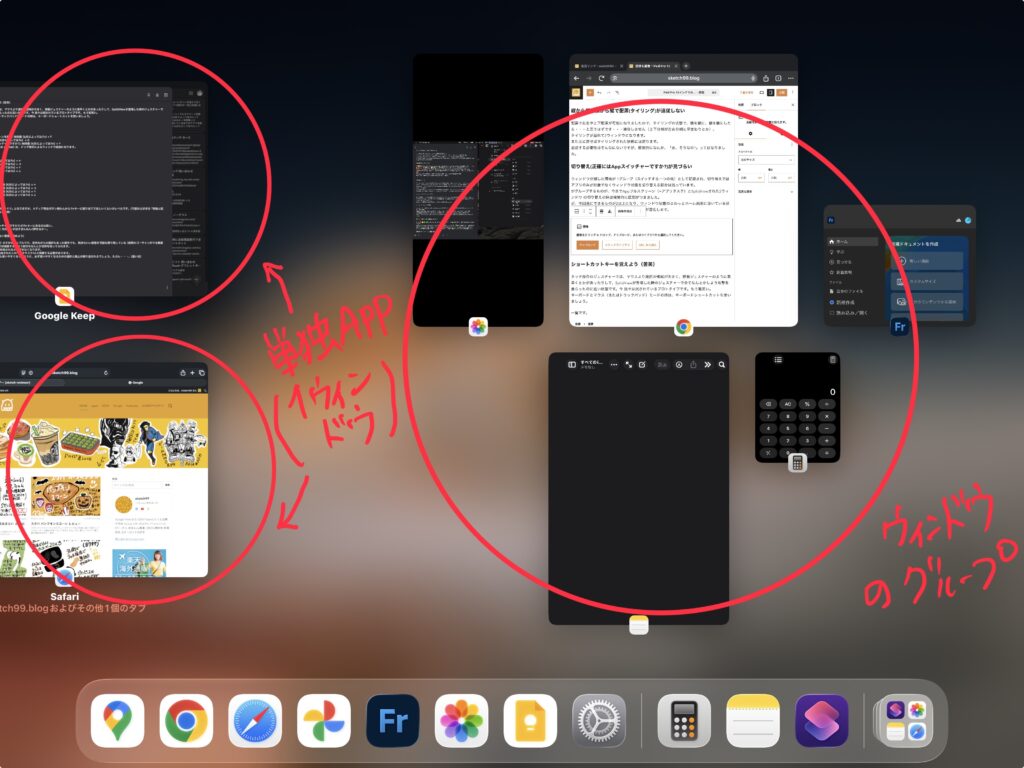Screen dimensions: 1024x768
Task: Open Safari compass icon in the dock
Action: 255,721
